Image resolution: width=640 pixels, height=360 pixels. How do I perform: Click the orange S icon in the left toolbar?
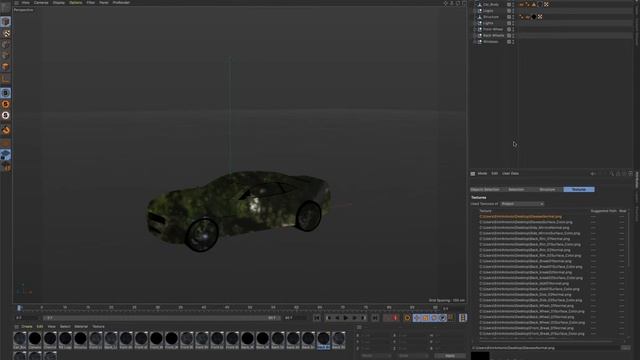pyautogui.click(x=6, y=104)
